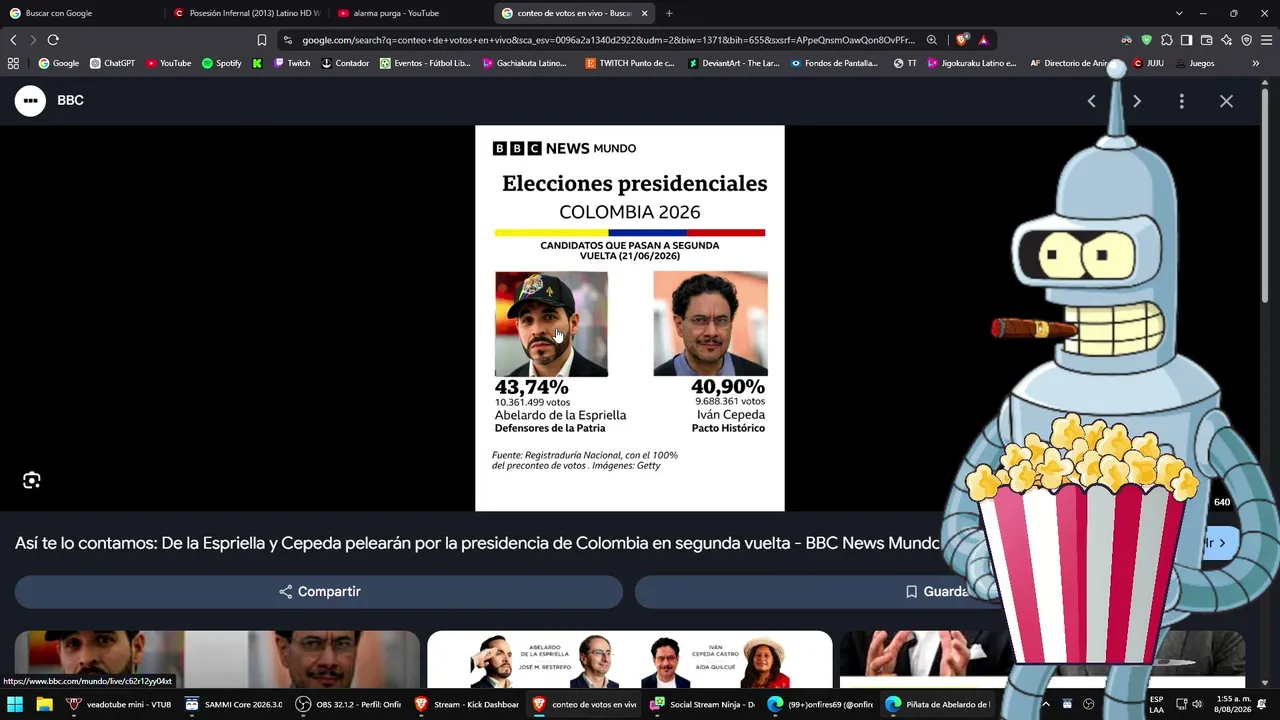Screen dimensions: 1280x720
Task: Open the volume control in system tray
Action: pos(1198,704)
